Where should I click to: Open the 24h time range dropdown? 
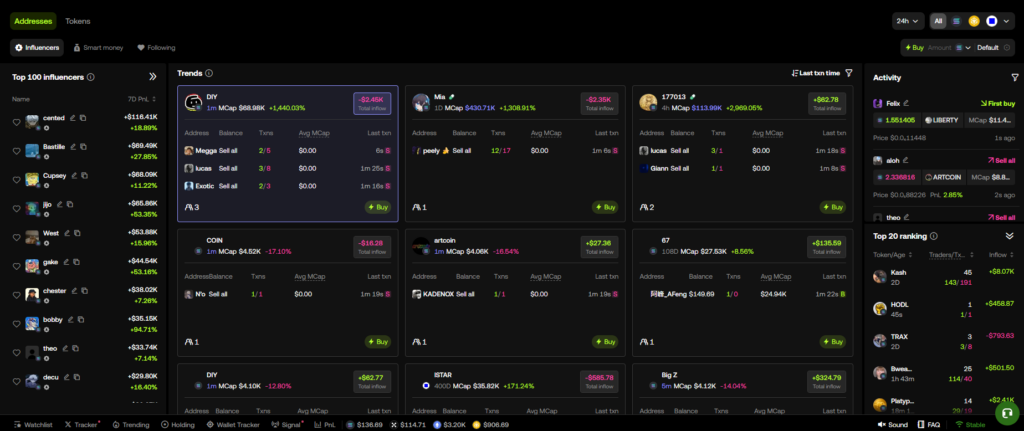[908, 20]
